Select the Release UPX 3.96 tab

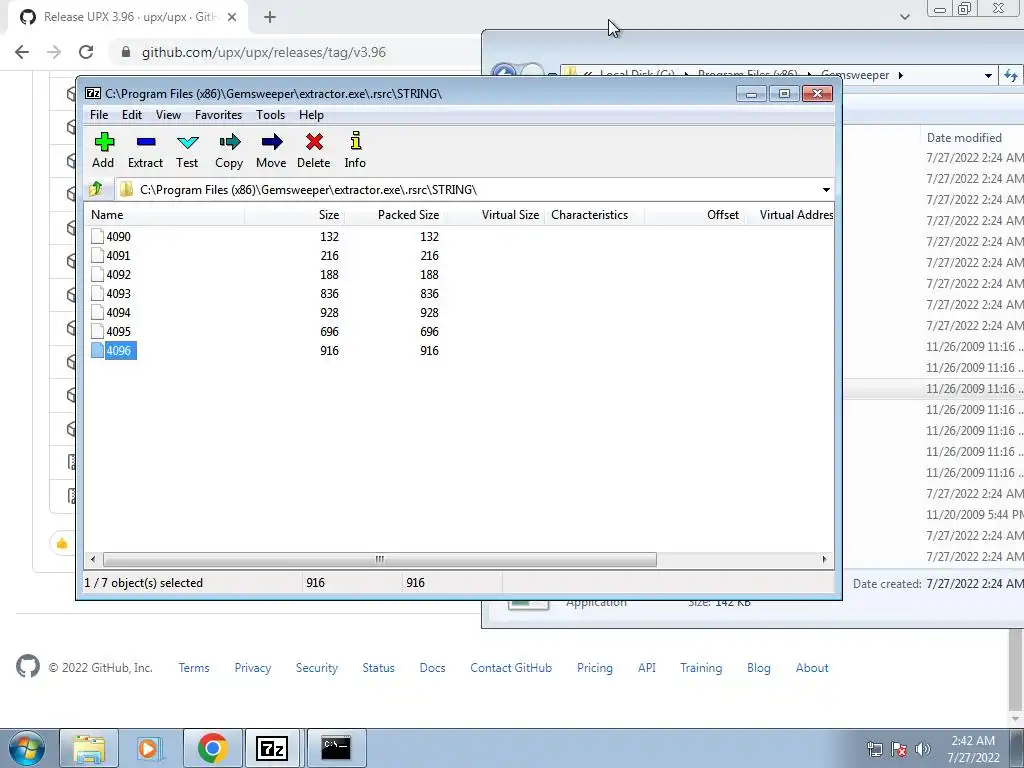[x=127, y=17]
